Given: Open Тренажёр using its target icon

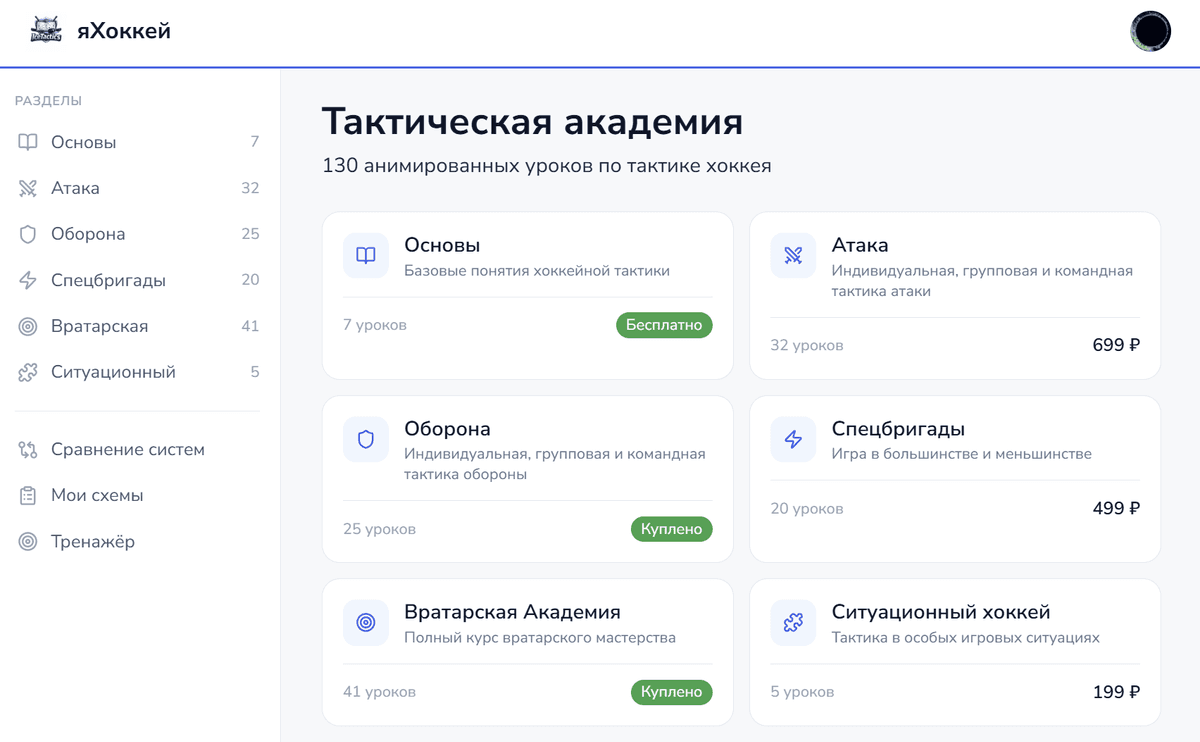Looking at the screenshot, I should [x=28, y=541].
